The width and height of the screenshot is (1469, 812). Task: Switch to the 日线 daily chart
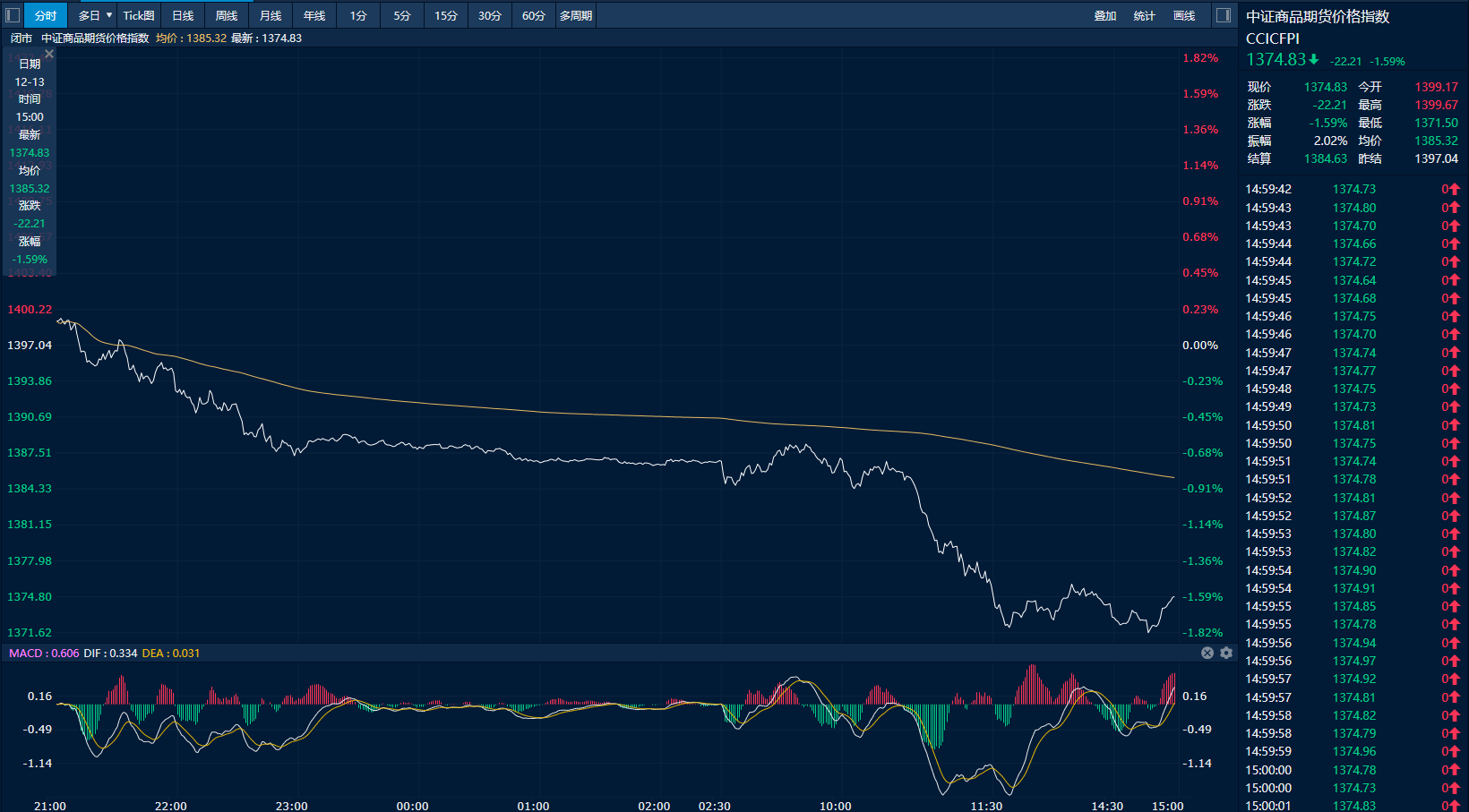[183, 15]
